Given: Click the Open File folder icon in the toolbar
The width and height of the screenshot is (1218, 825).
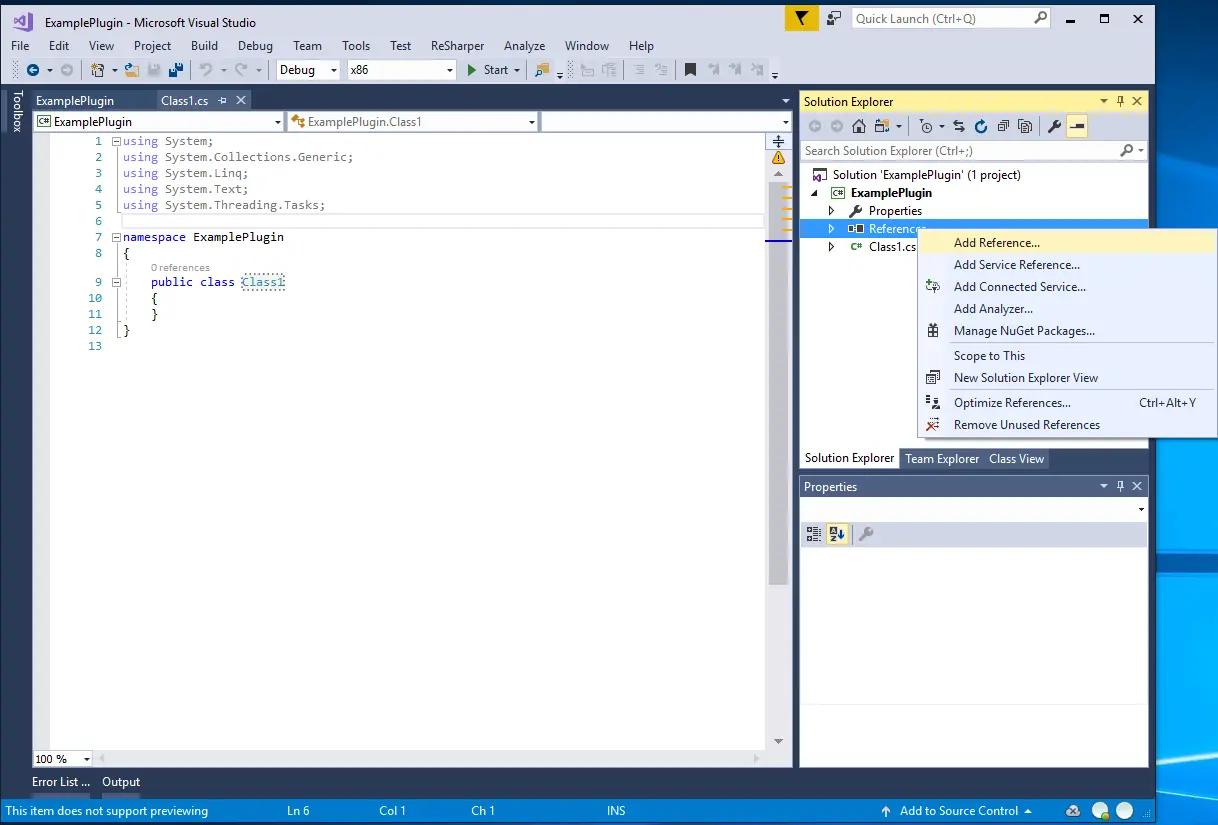Looking at the screenshot, I should 131,70.
